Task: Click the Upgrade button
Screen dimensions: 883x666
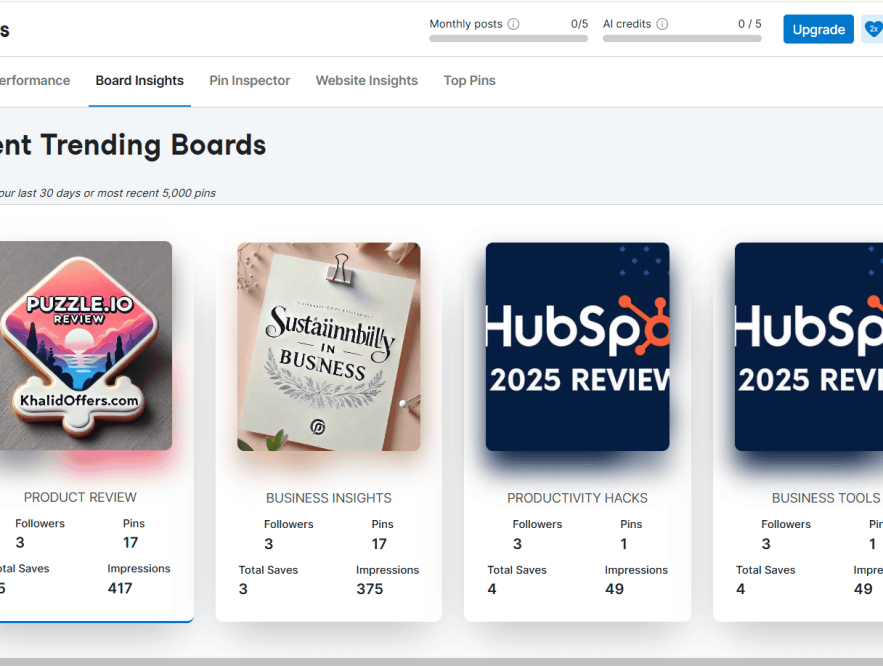Action: (818, 29)
